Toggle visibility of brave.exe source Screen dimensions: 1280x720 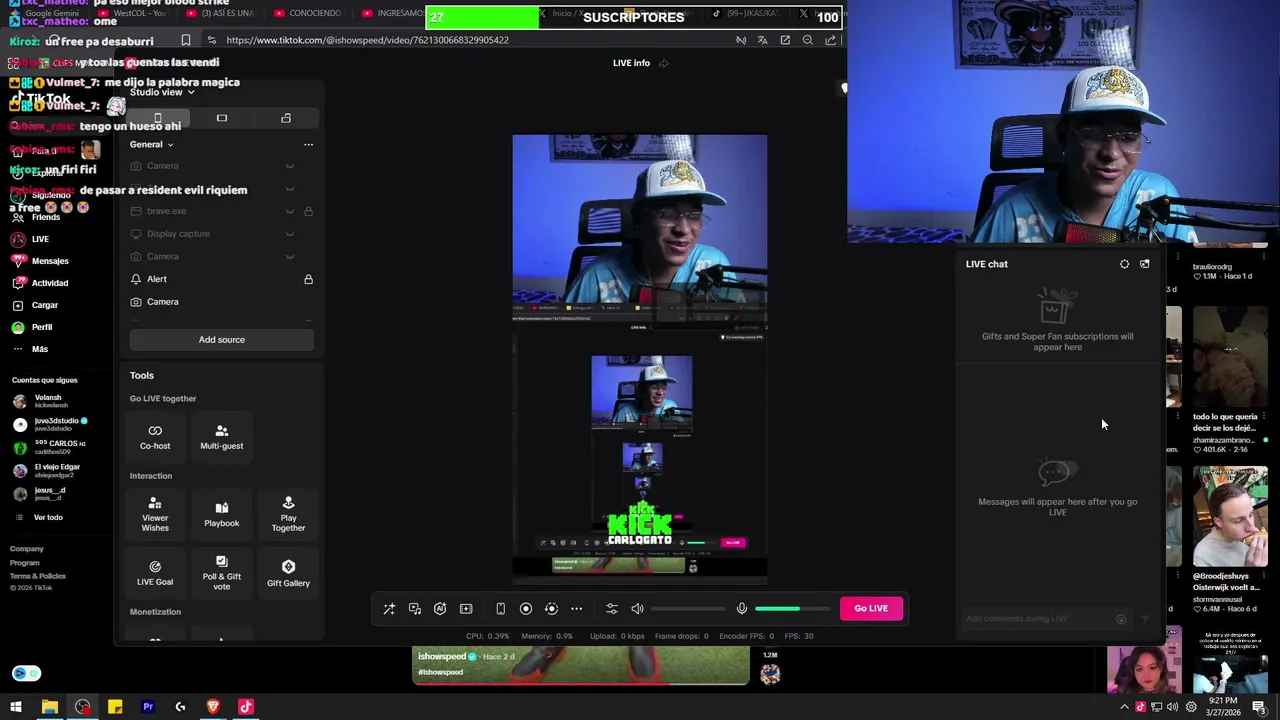coord(290,211)
